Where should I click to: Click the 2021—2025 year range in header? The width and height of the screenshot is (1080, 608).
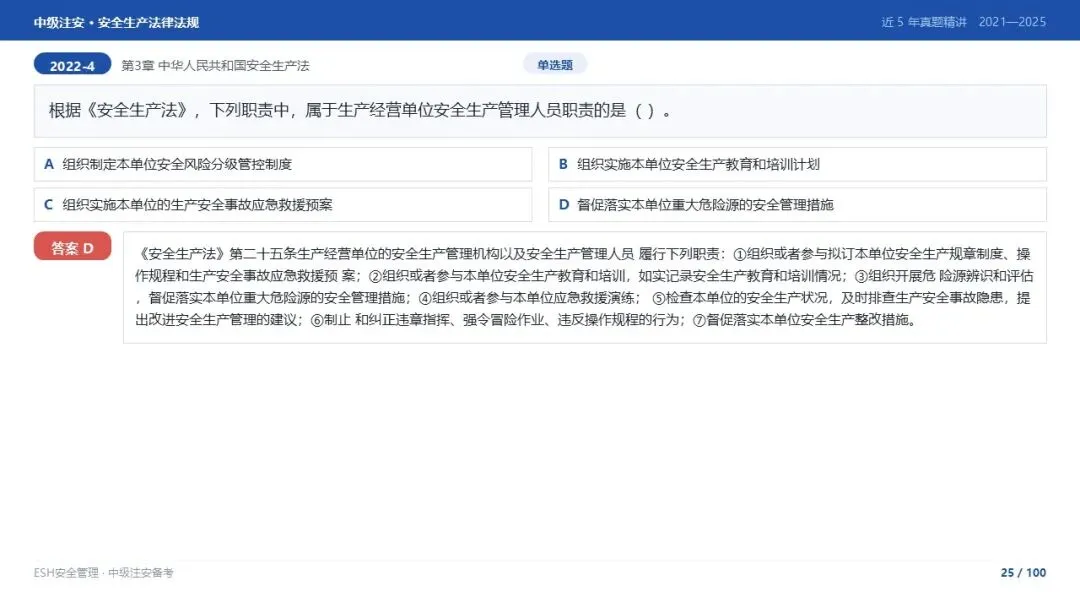pos(1012,22)
